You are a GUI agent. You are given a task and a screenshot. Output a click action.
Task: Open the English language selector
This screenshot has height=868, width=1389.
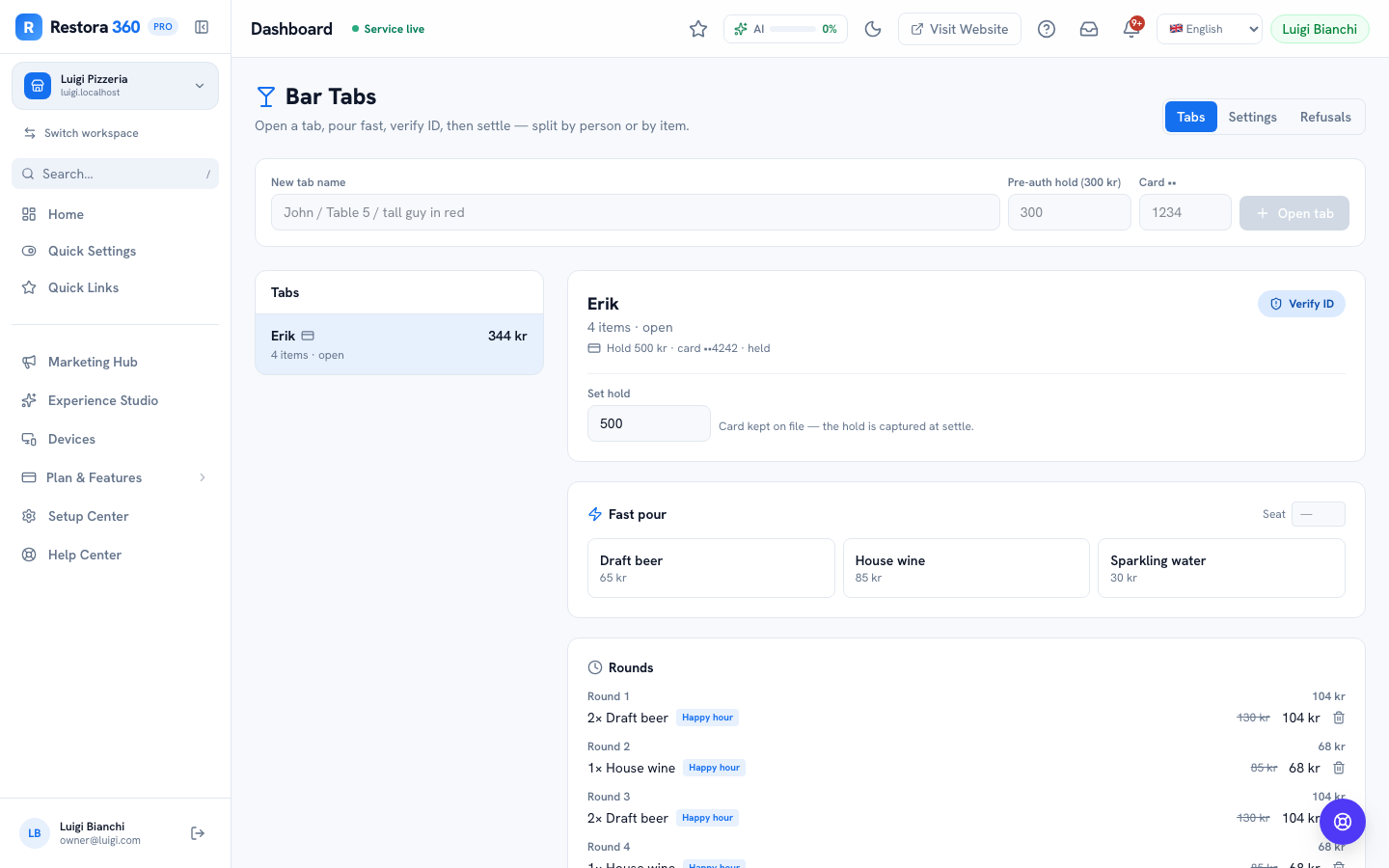point(1210,29)
